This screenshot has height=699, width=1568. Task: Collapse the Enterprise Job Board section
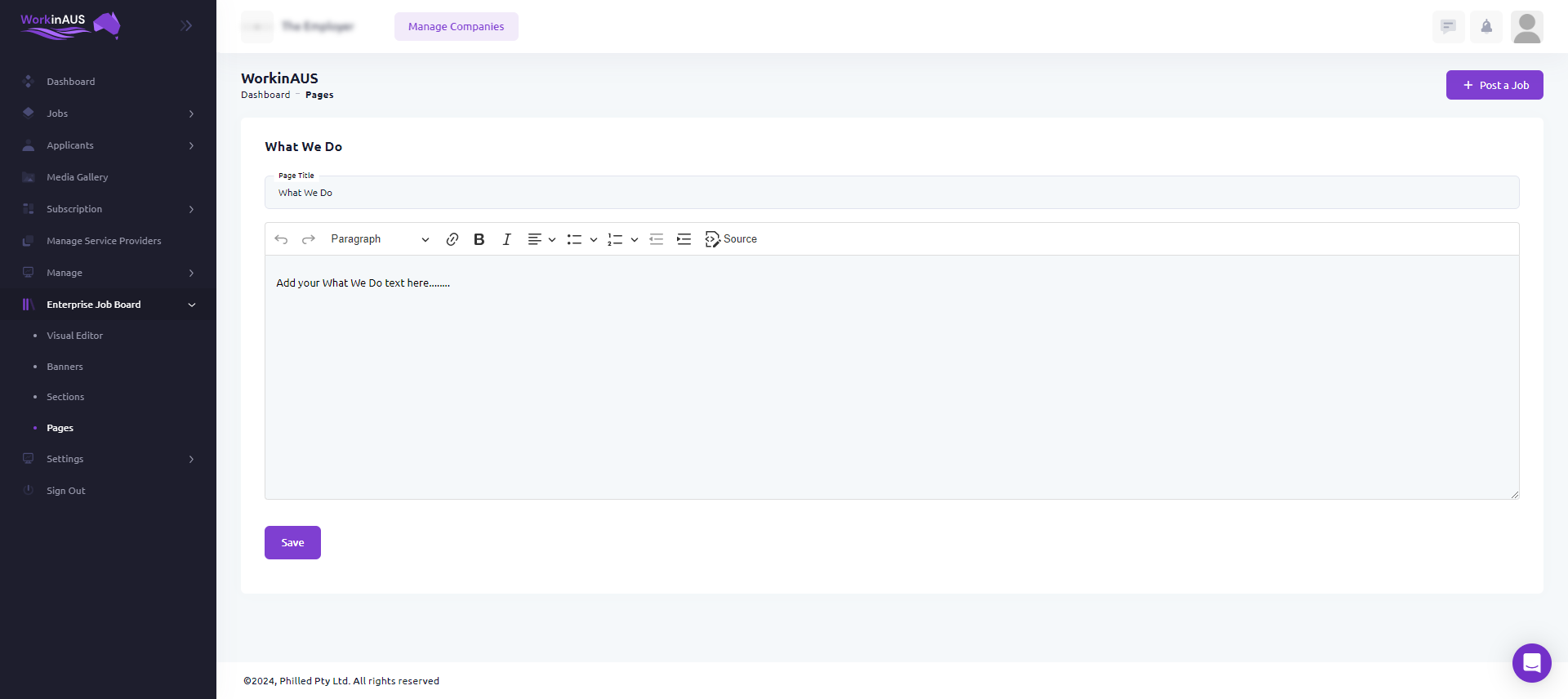point(192,305)
